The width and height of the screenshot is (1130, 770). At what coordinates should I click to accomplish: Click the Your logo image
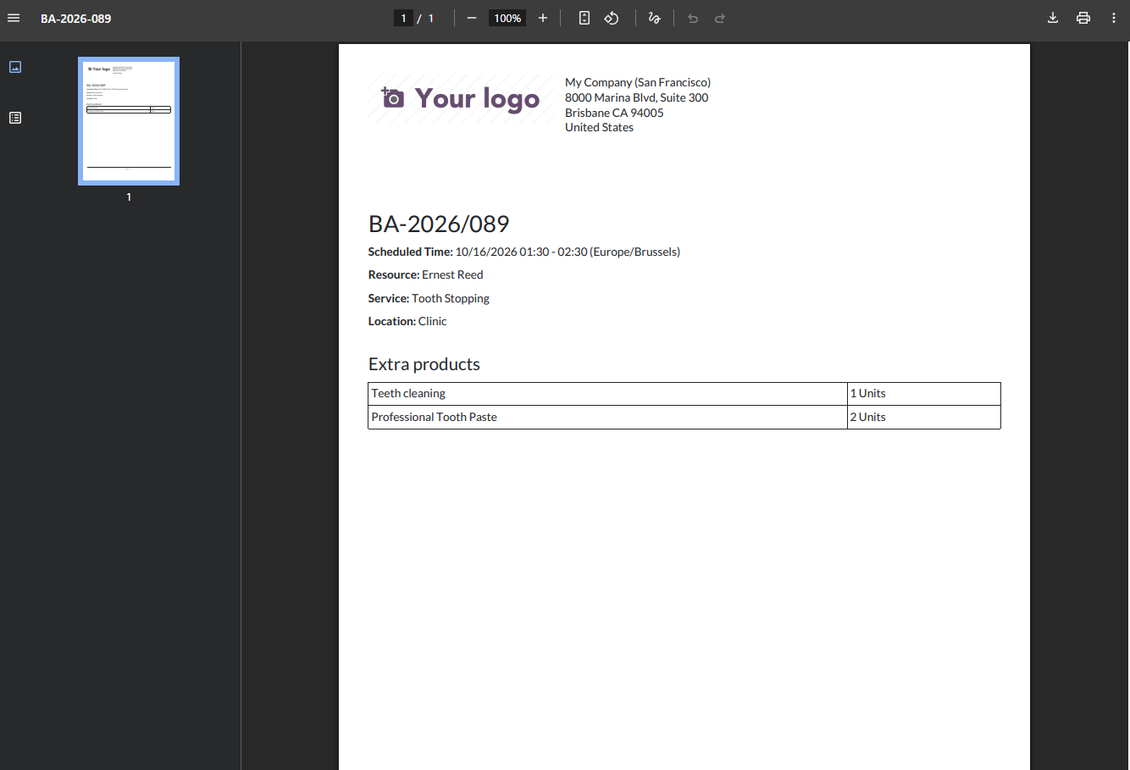pos(461,98)
